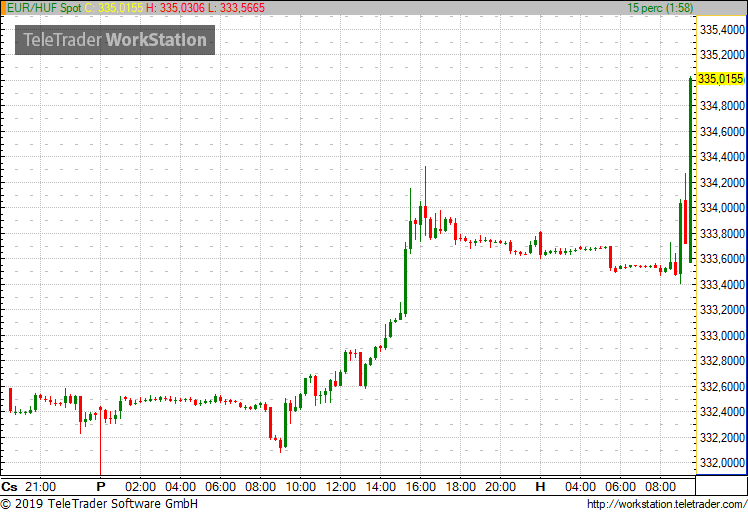Click the 15 perc (1:58) interval label
Viewport: 748px width, 513px height.
pyautogui.click(x=660, y=8)
